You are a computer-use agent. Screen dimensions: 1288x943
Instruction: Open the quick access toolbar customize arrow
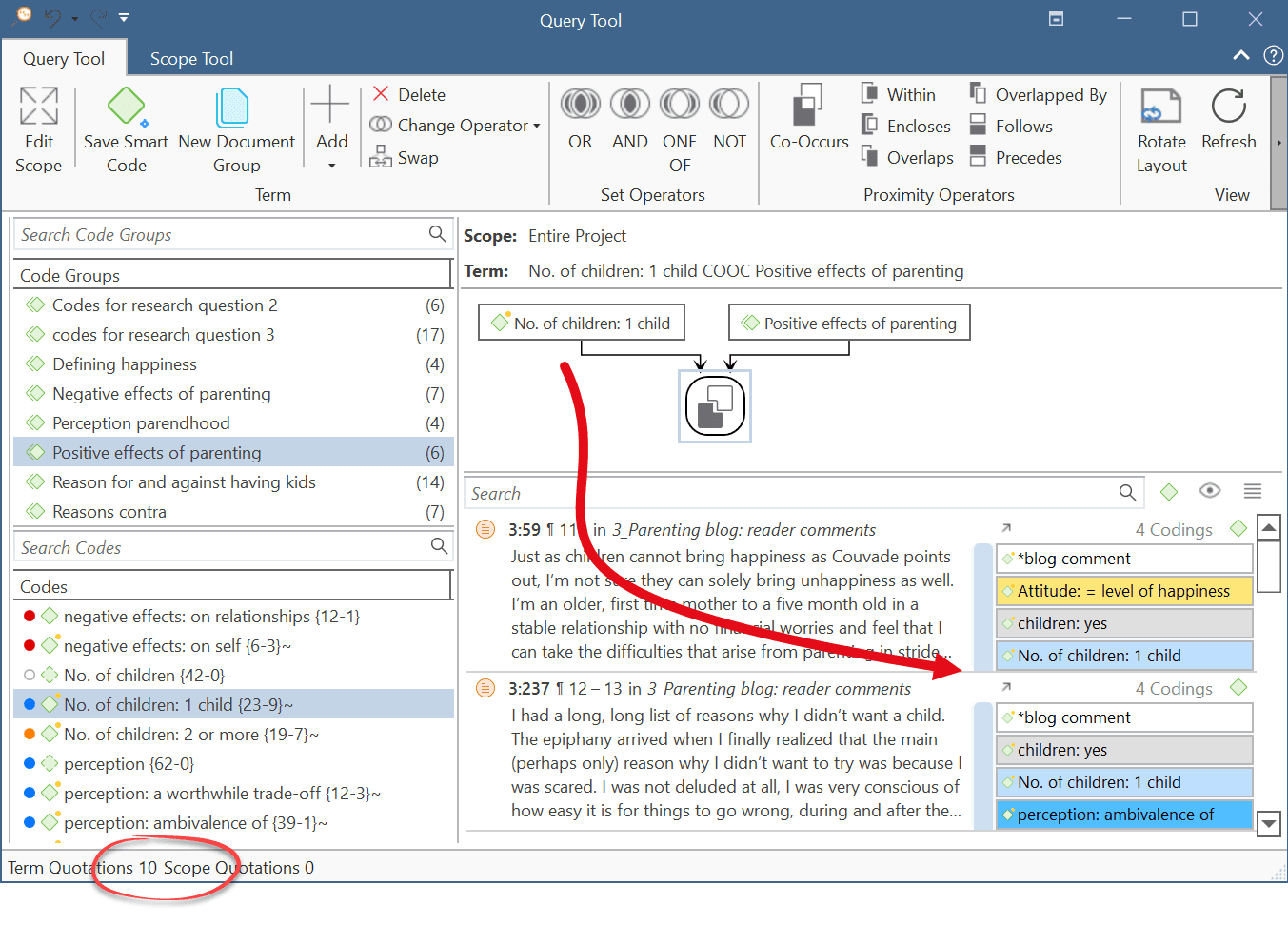(x=124, y=17)
